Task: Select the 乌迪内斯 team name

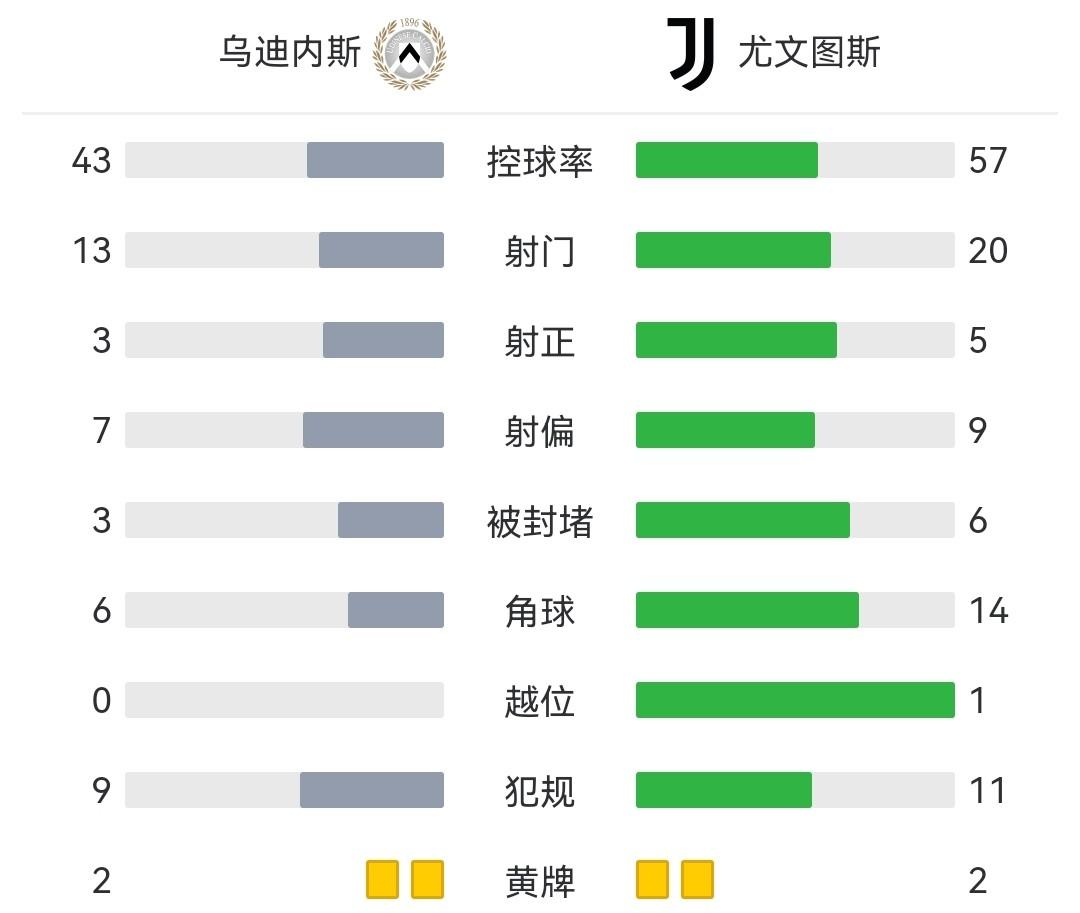Action: coord(290,52)
